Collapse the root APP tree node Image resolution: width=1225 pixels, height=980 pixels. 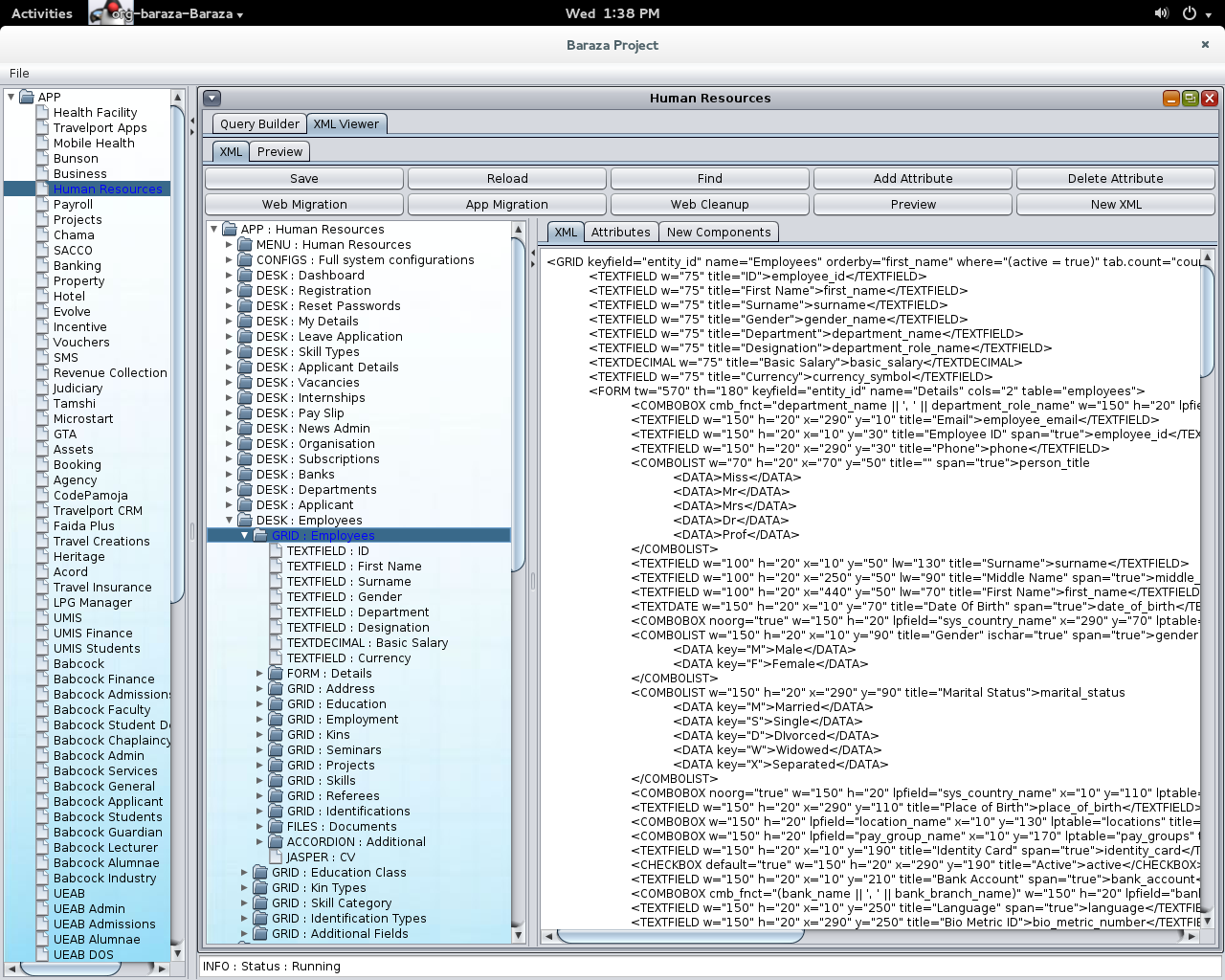[x=11, y=97]
